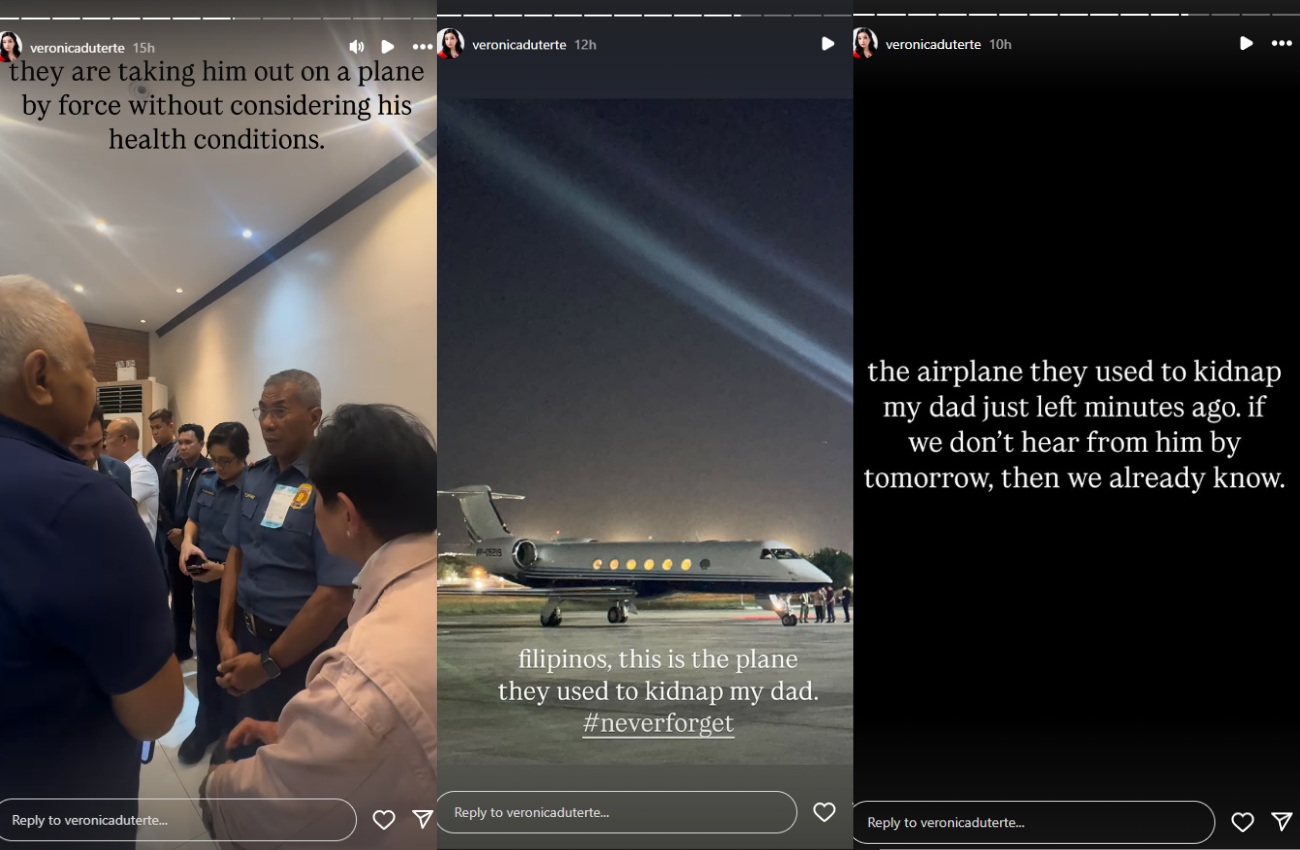
Task: Share the 10h story via send icon
Action: pyautogui.click(x=1281, y=822)
